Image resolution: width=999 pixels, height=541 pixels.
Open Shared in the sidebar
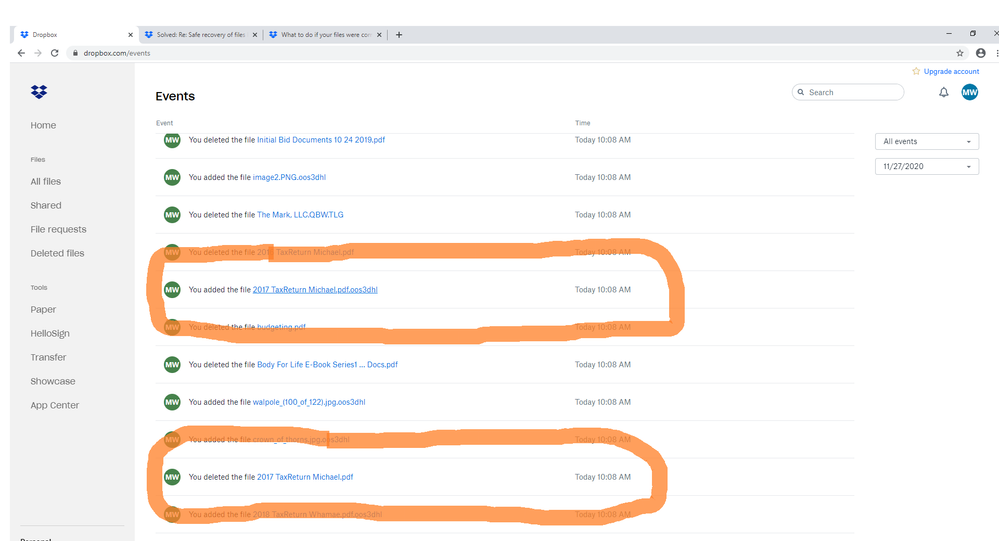point(46,205)
